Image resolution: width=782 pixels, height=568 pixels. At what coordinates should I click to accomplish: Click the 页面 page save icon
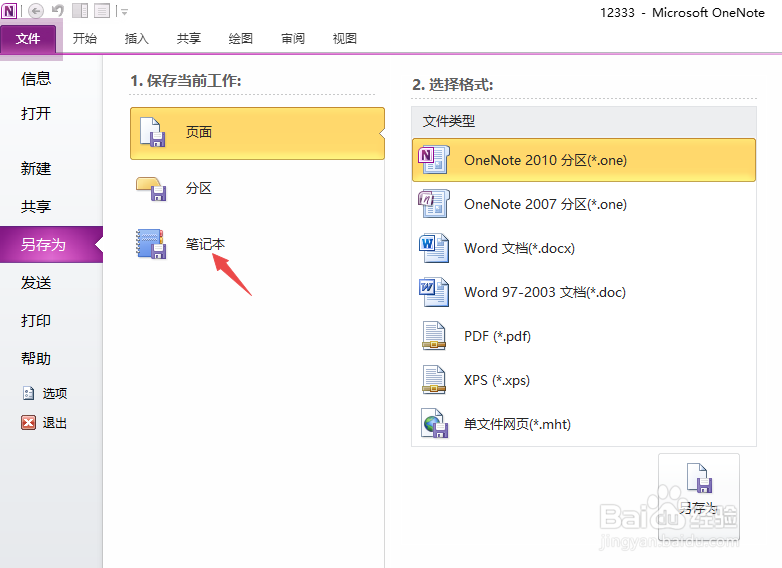click(153, 132)
